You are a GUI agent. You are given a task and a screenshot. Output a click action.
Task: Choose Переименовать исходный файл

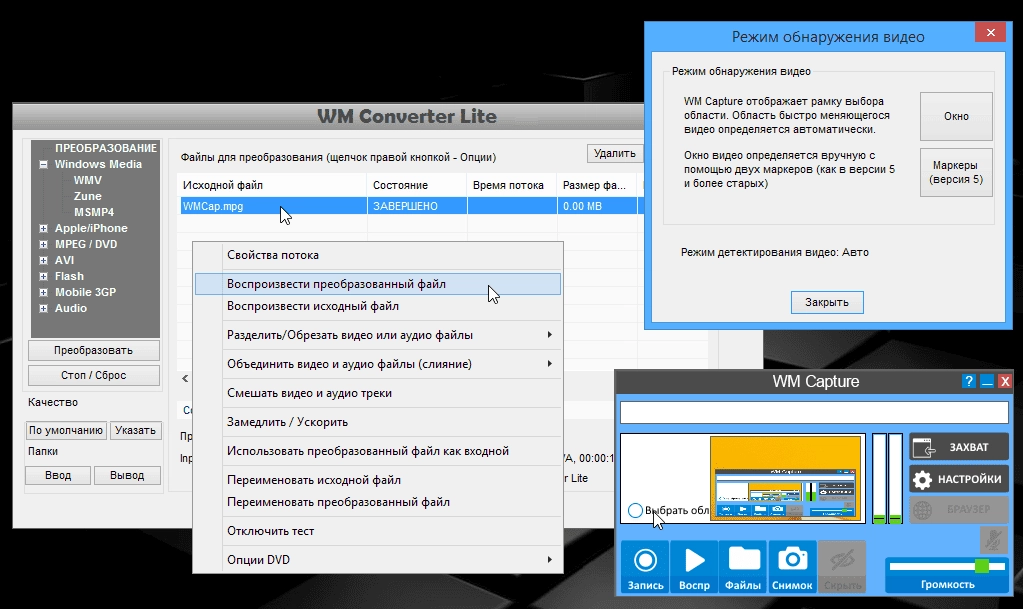(378, 480)
